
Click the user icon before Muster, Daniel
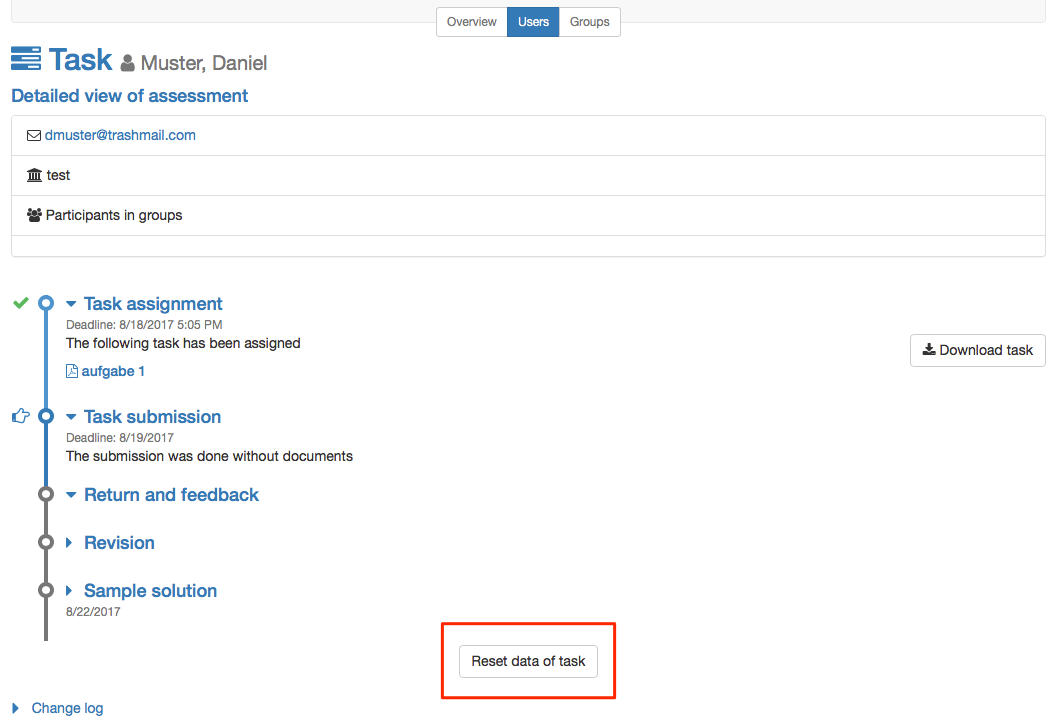[x=128, y=64]
